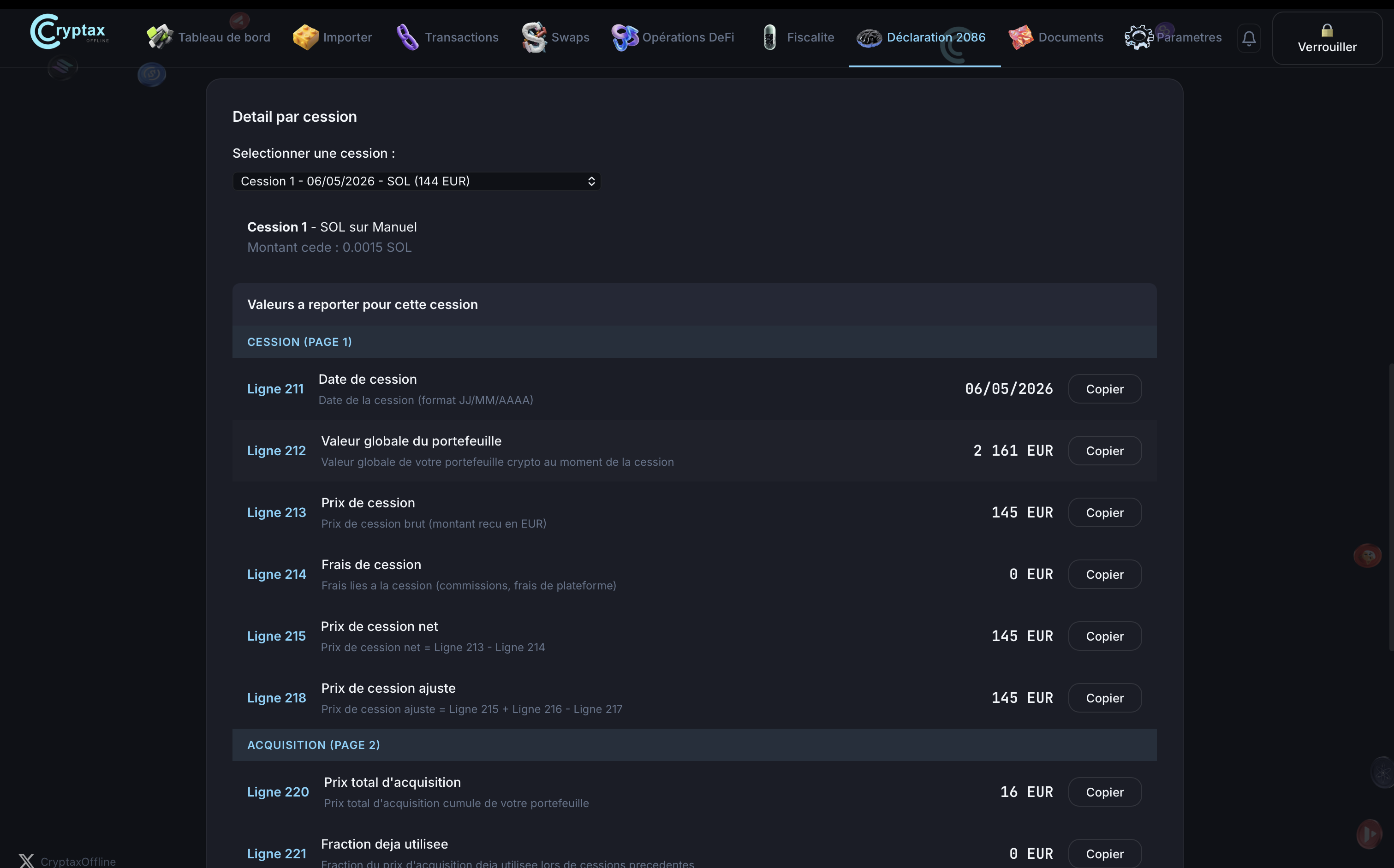
Task: Click the Ligne 218 label
Action: coord(277,698)
